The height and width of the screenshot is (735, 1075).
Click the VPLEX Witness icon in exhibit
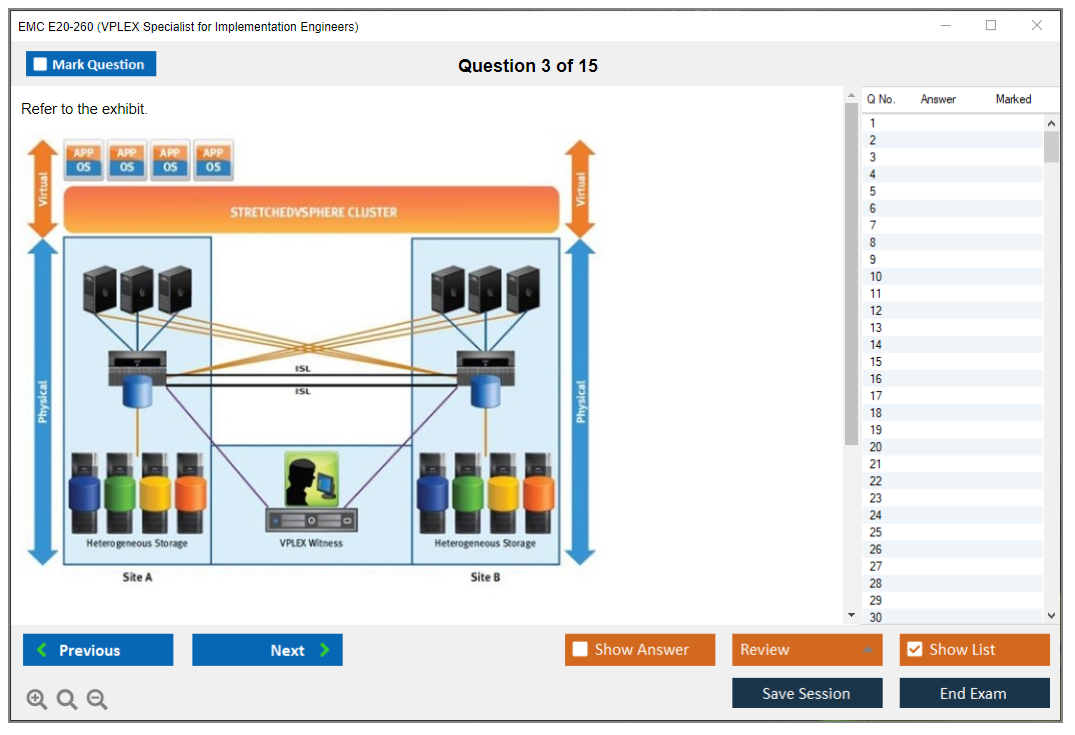[311, 479]
